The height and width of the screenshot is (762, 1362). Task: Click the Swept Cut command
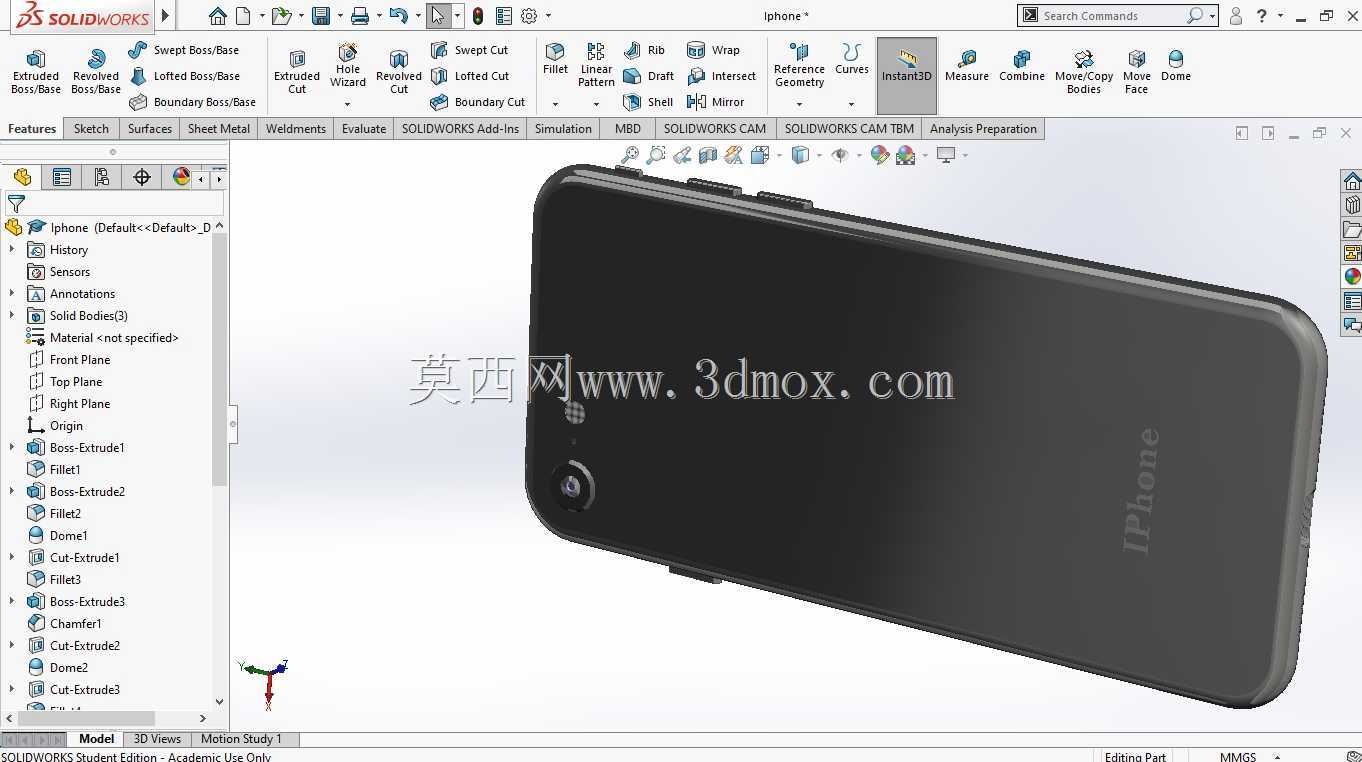(469, 50)
